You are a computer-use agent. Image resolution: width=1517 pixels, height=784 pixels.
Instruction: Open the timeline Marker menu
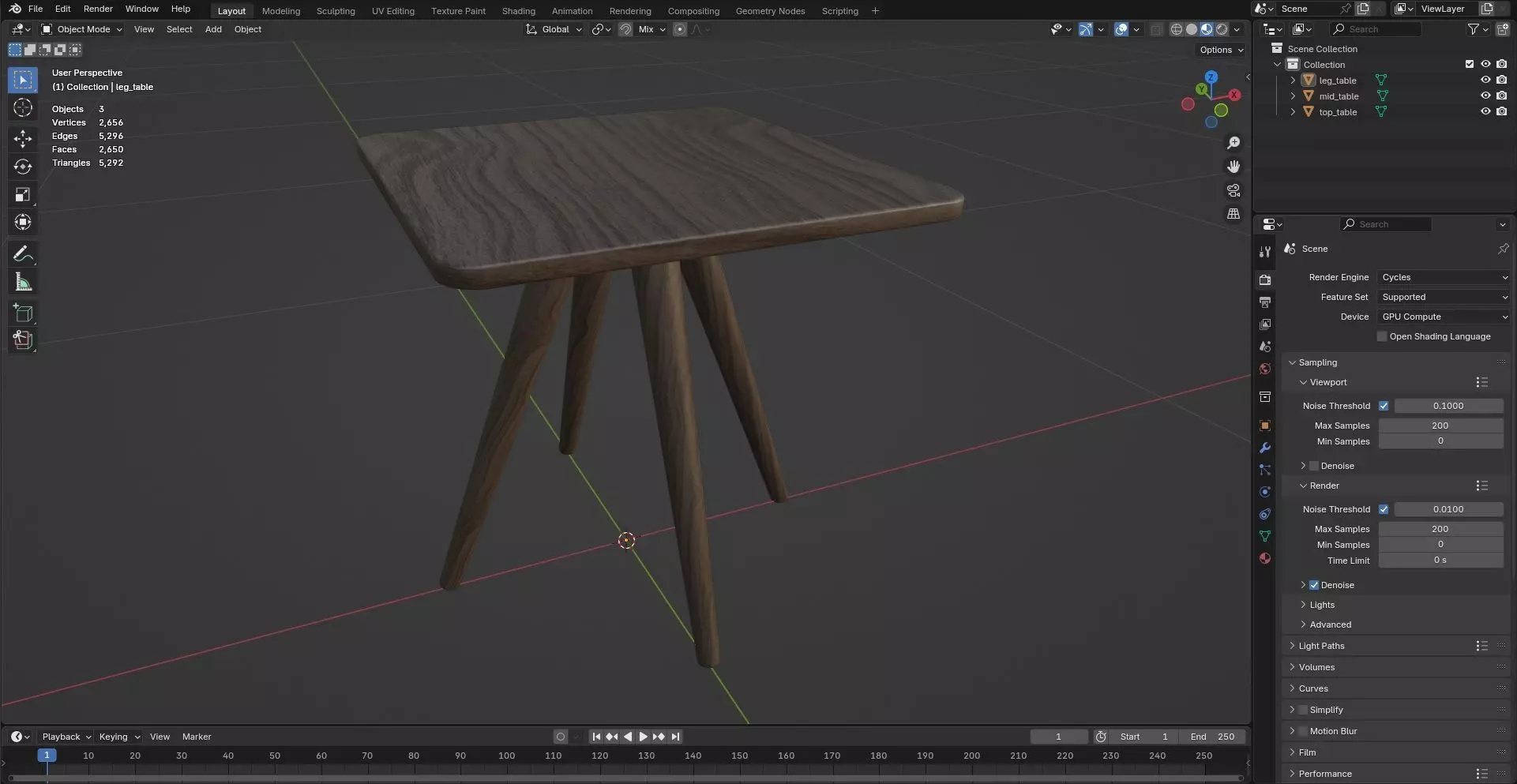[x=197, y=737]
